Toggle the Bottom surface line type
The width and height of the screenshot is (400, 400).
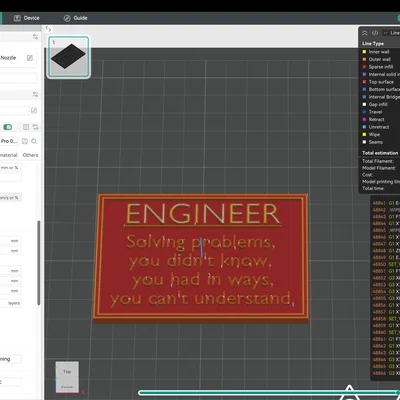[381, 89]
